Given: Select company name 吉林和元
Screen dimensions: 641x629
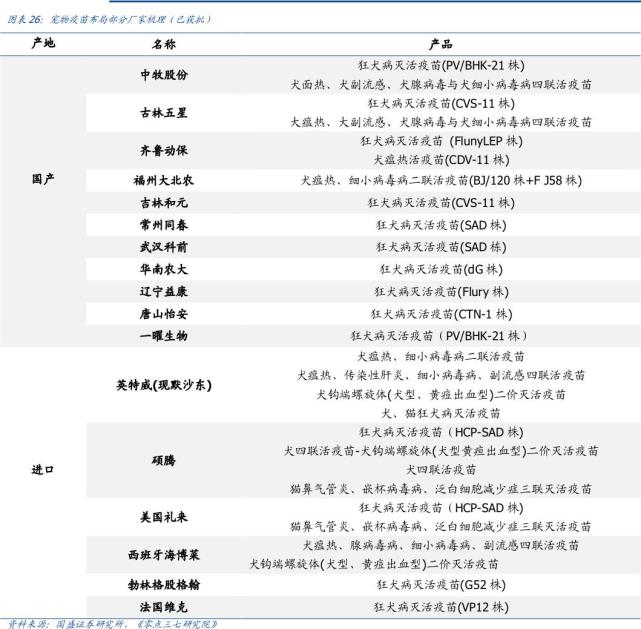Looking at the screenshot, I should [164, 203].
